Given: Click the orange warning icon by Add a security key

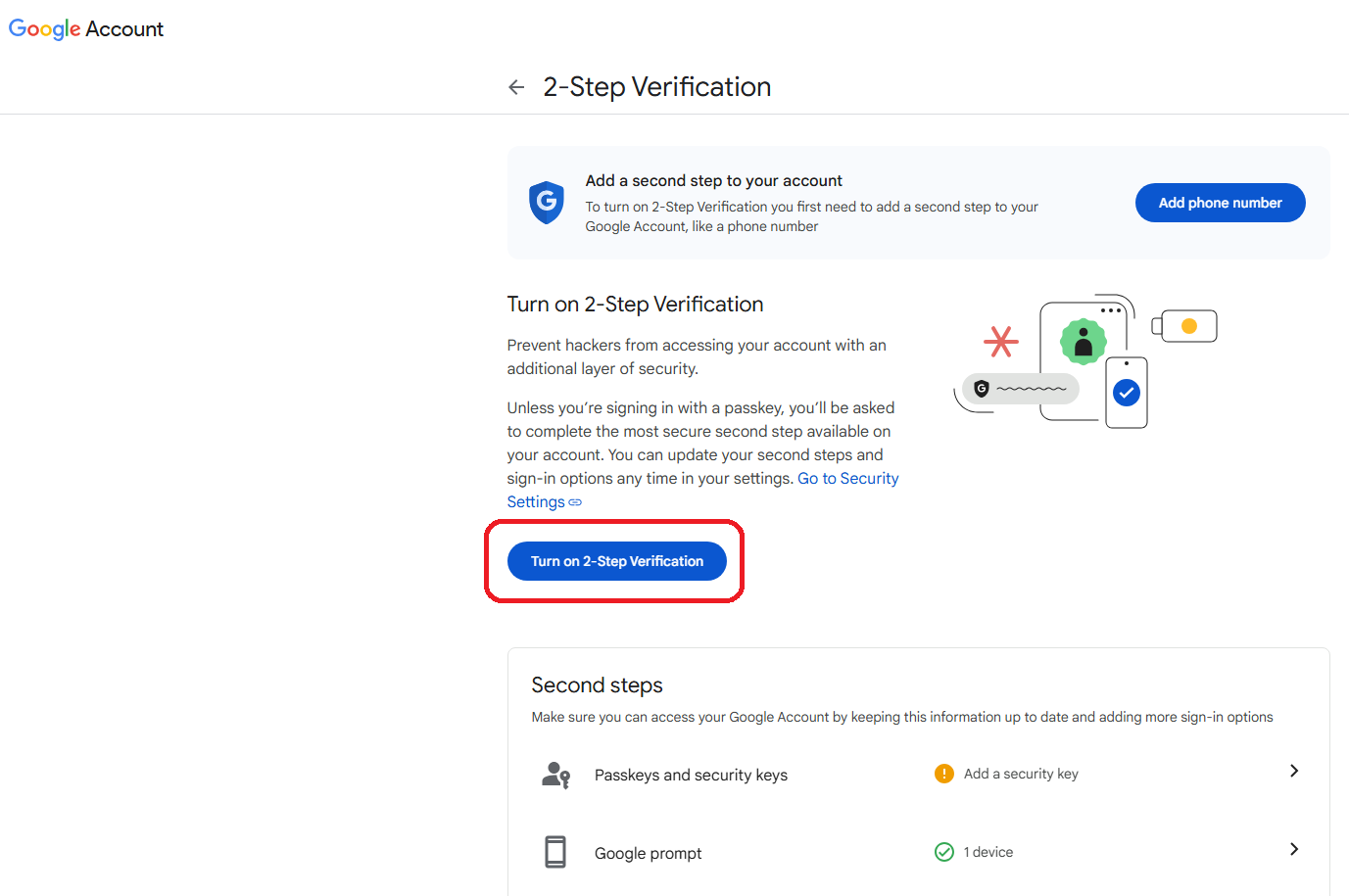Looking at the screenshot, I should coord(944,774).
